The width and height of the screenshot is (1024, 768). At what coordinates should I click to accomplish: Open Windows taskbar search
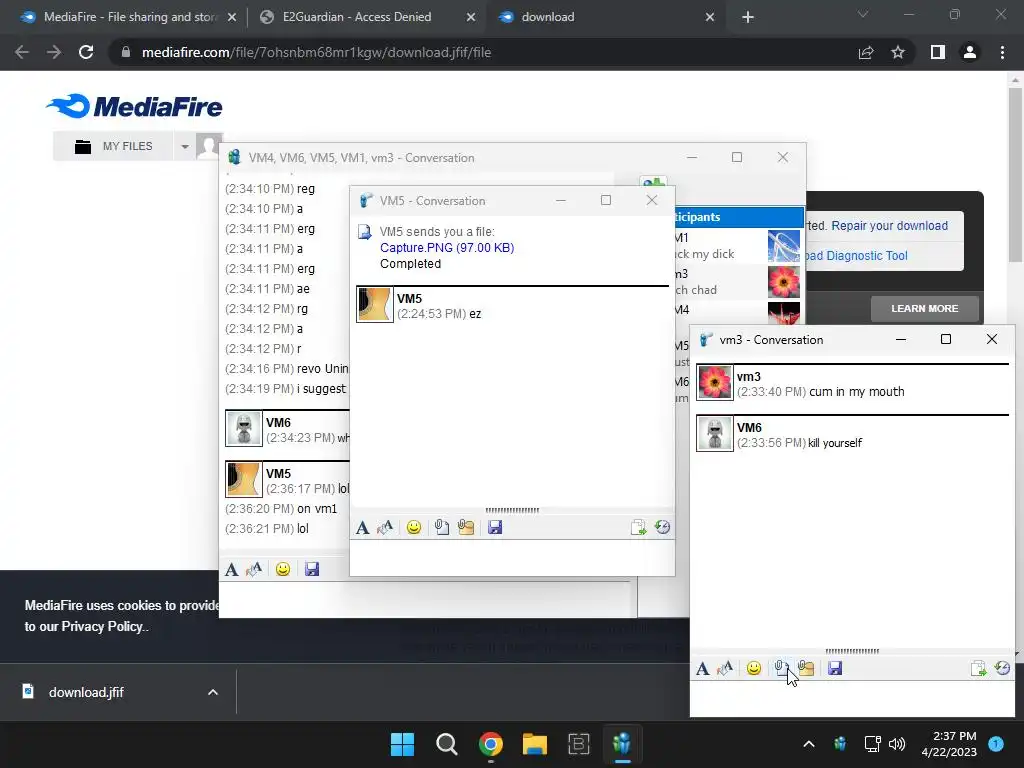447,744
